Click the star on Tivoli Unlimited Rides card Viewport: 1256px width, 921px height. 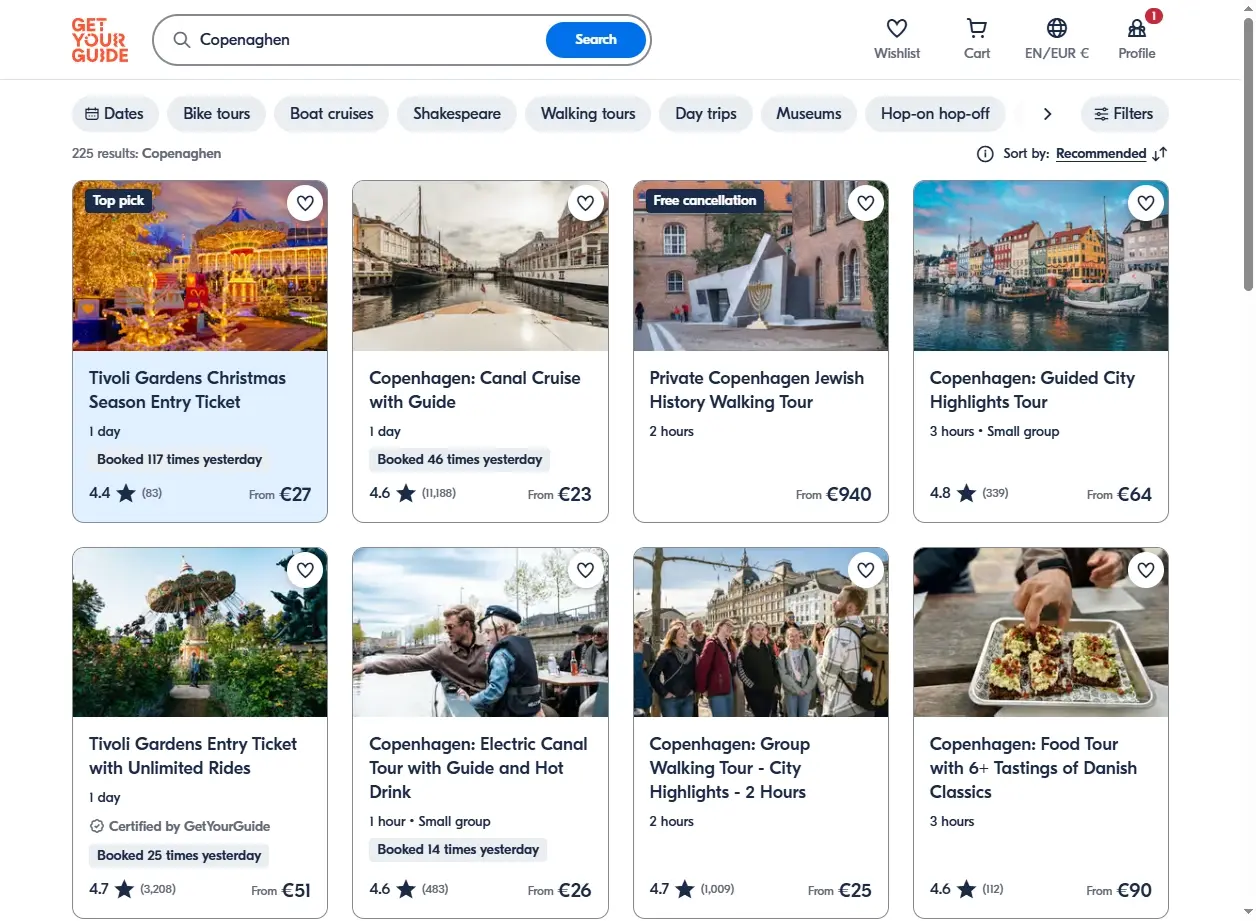click(126, 889)
